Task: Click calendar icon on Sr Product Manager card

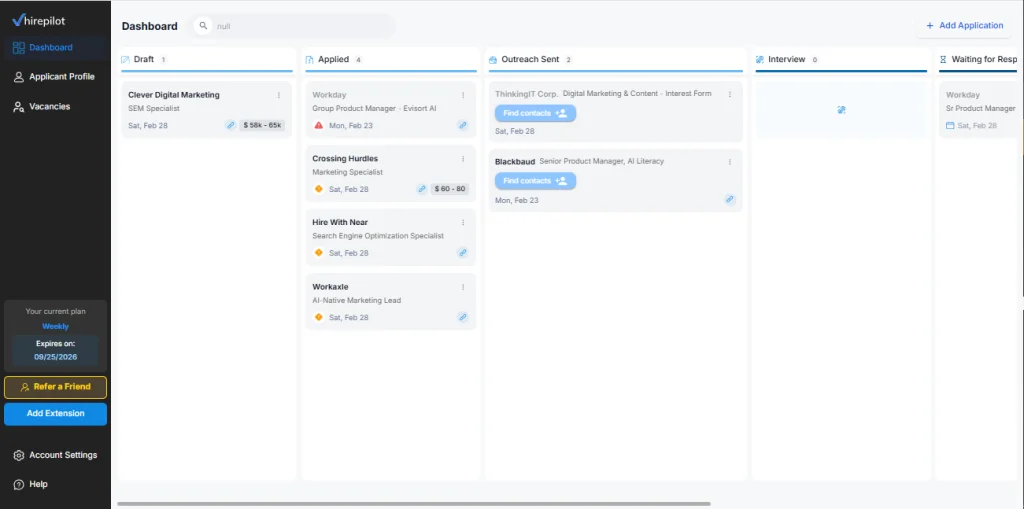Action: pos(950,125)
